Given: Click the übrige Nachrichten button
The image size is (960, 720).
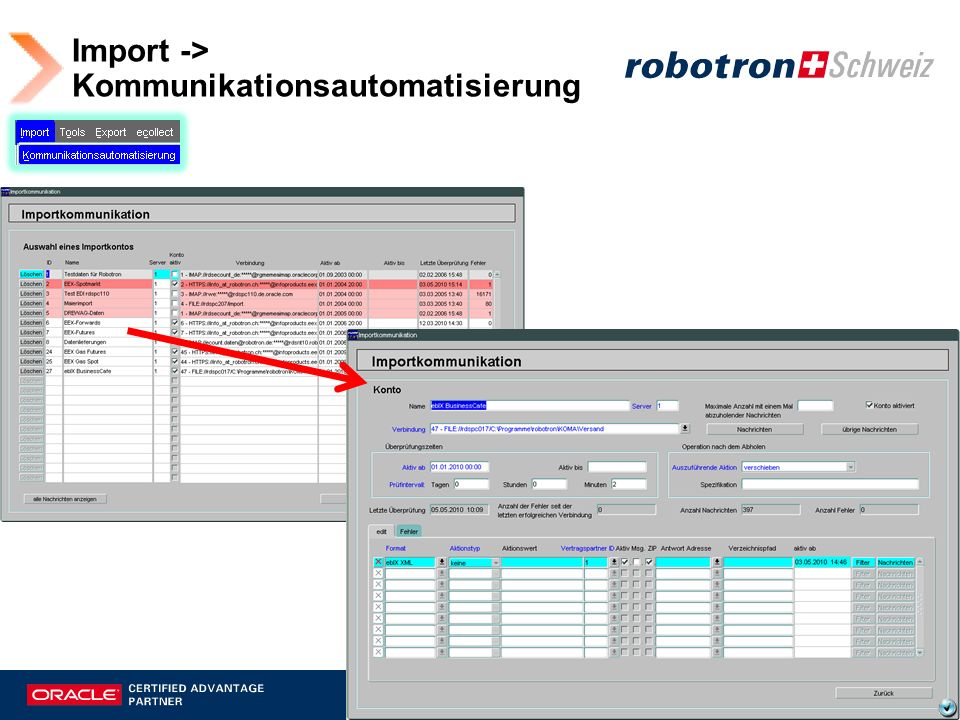Looking at the screenshot, I should point(869,430).
